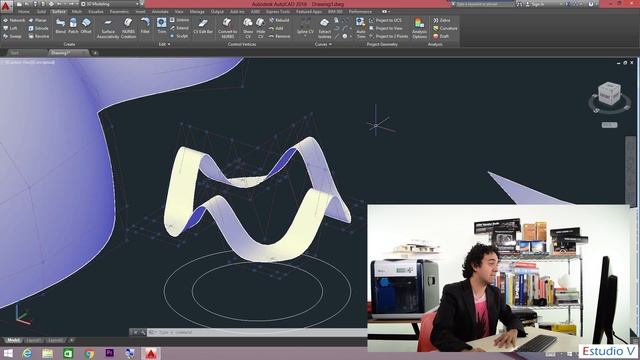Run Curvature analysis
Screen dimensions: 640x360
point(445,28)
